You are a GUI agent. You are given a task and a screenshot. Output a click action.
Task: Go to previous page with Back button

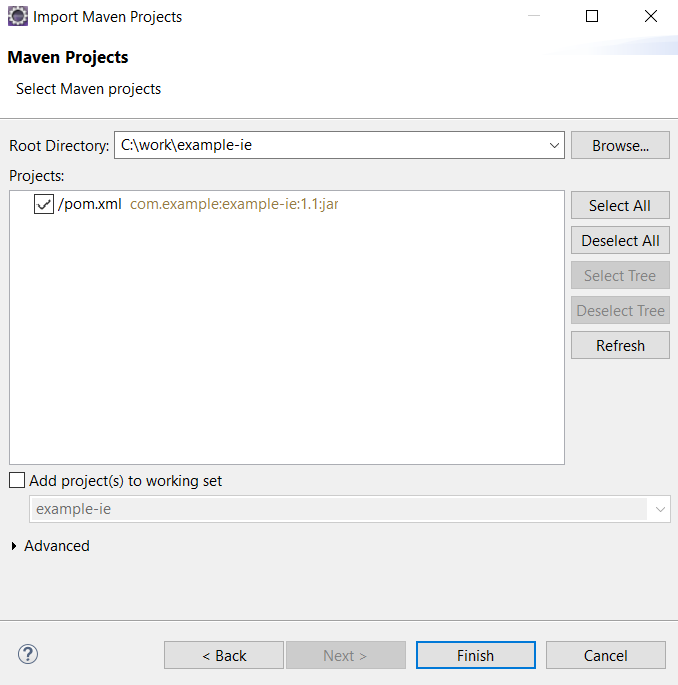pyautogui.click(x=224, y=655)
